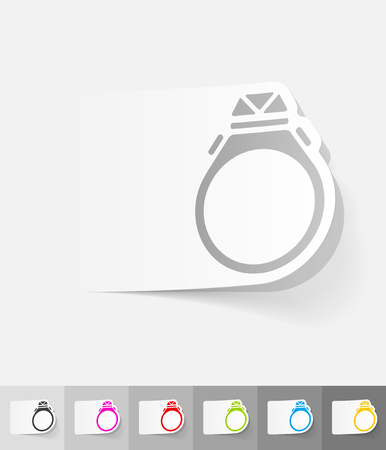Select the green ring sticker thumbnail
This screenshot has width=386, height=450.
pyautogui.click(x=225, y=418)
